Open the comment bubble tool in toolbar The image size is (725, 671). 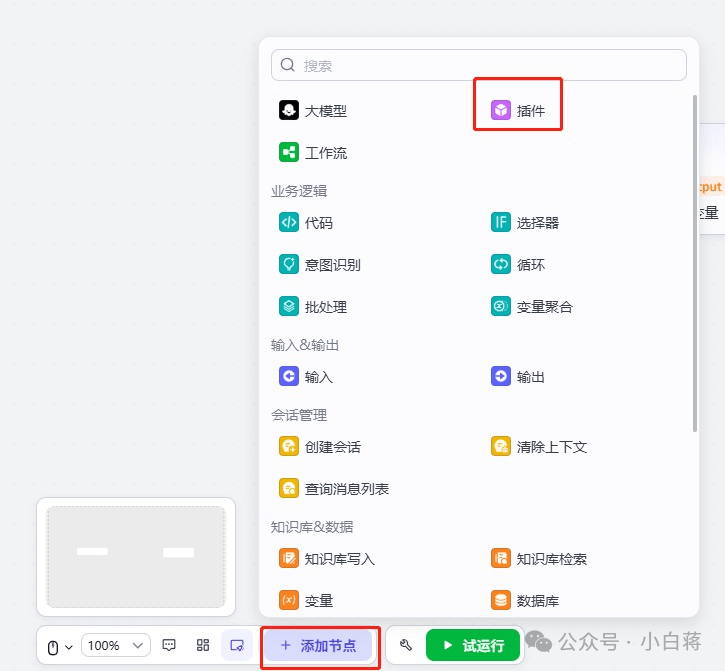click(x=169, y=645)
